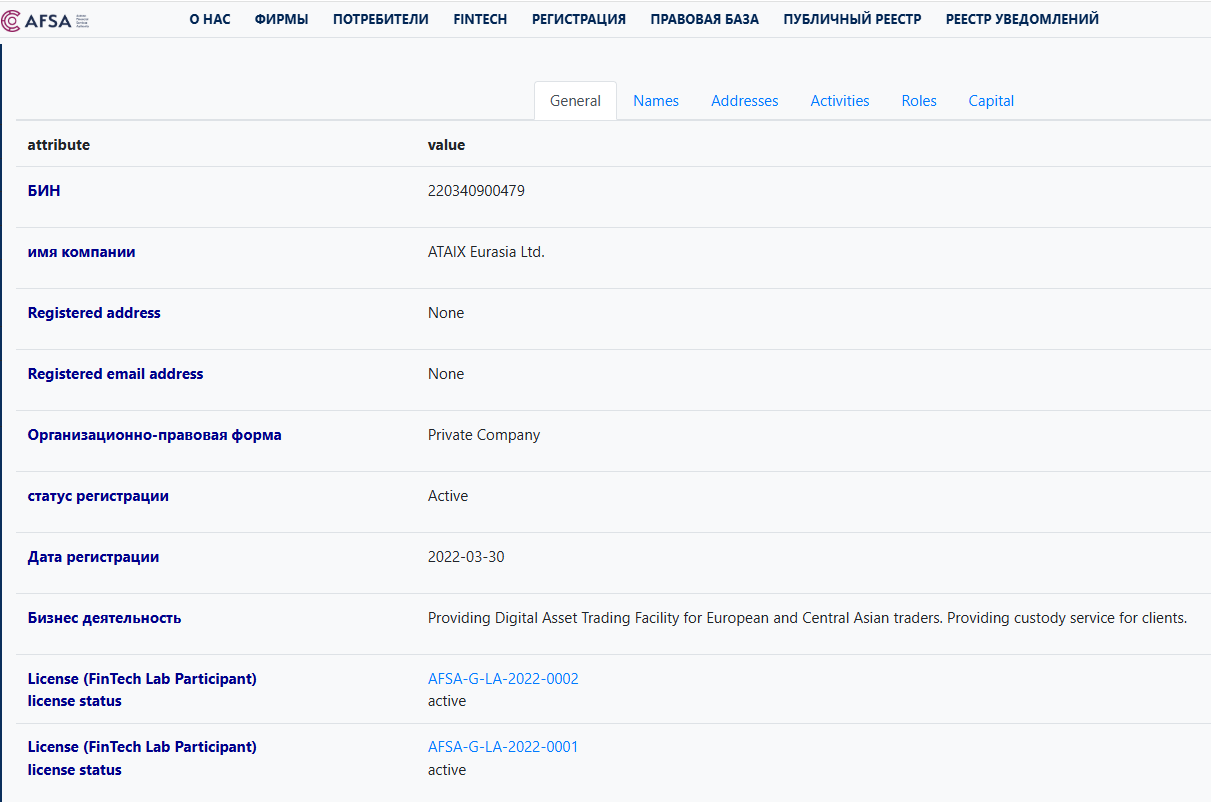Screen dimensions: 1211x802
Task: Open the FINTECH menu
Action: coord(480,19)
